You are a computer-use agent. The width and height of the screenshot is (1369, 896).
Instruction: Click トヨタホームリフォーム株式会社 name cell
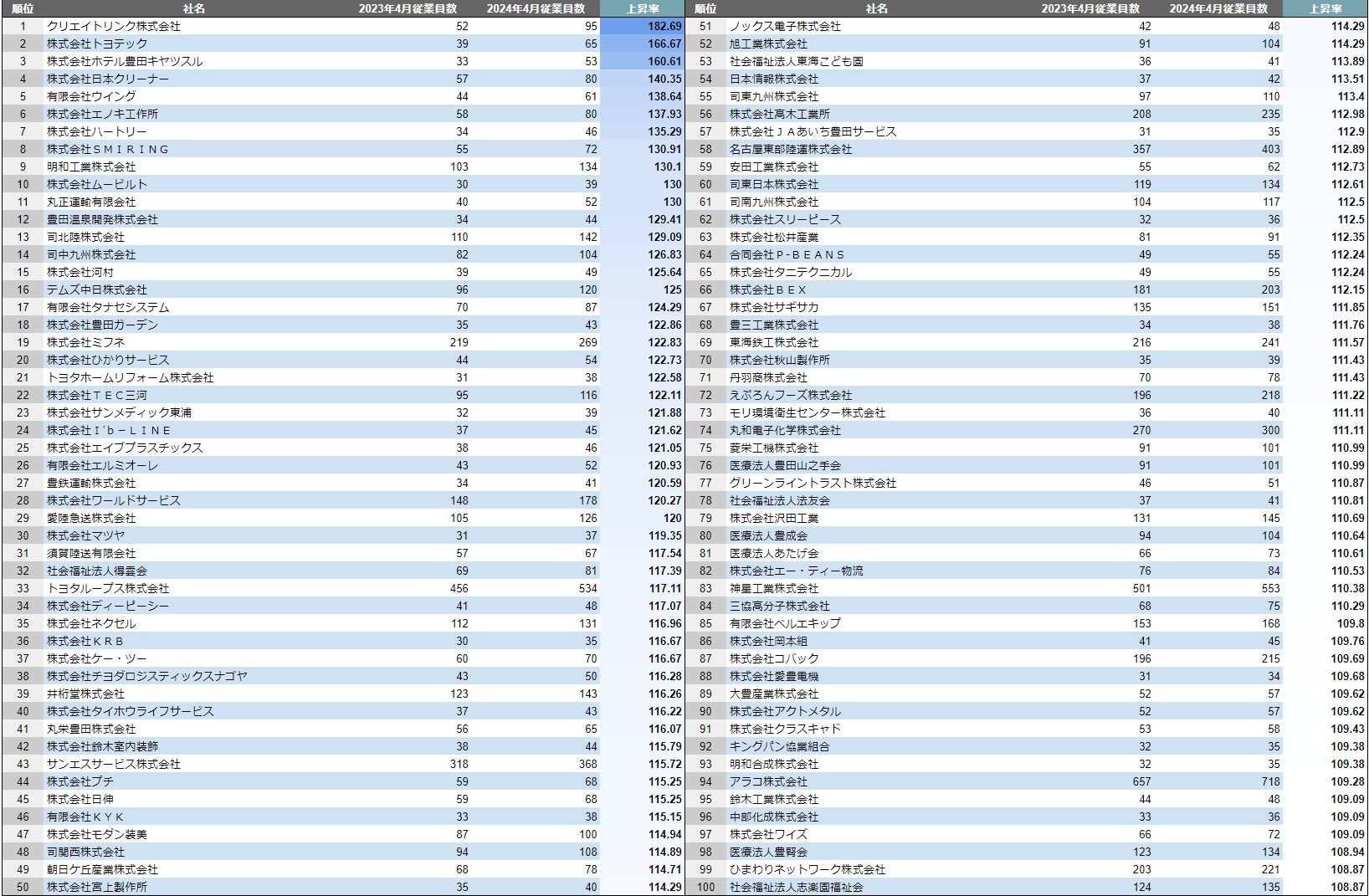(x=131, y=377)
